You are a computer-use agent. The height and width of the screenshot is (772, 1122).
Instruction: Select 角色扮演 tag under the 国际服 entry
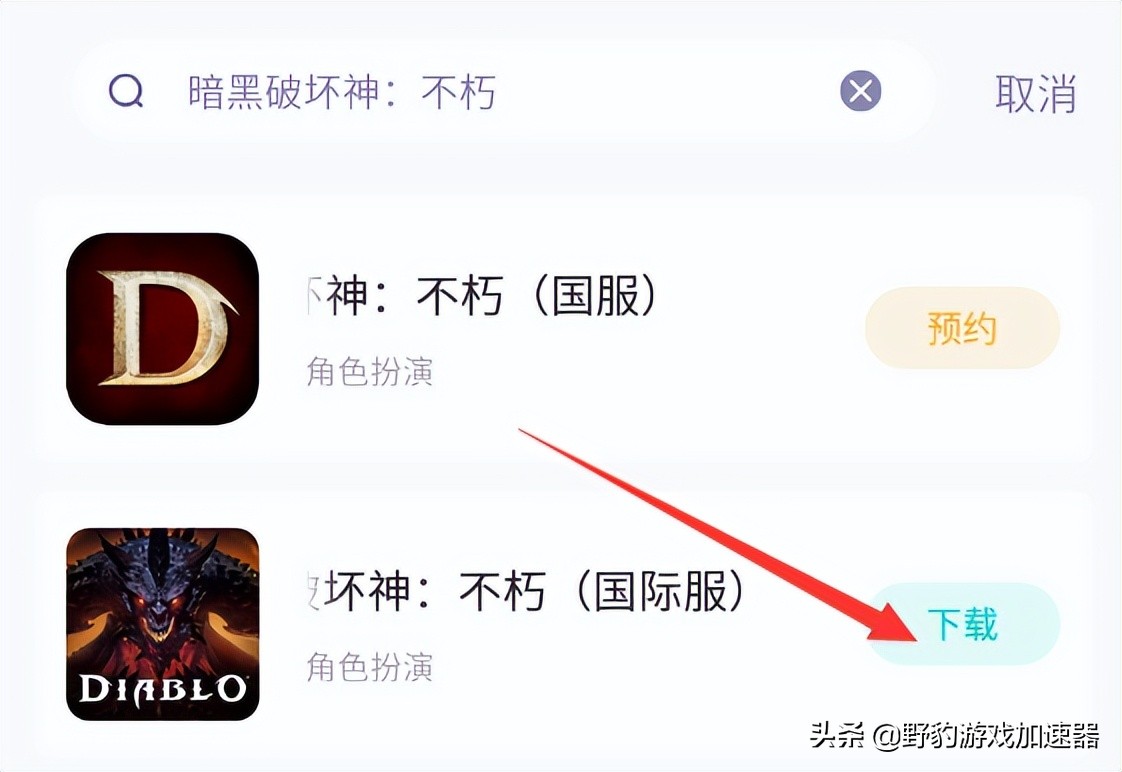tap(370, 668)
